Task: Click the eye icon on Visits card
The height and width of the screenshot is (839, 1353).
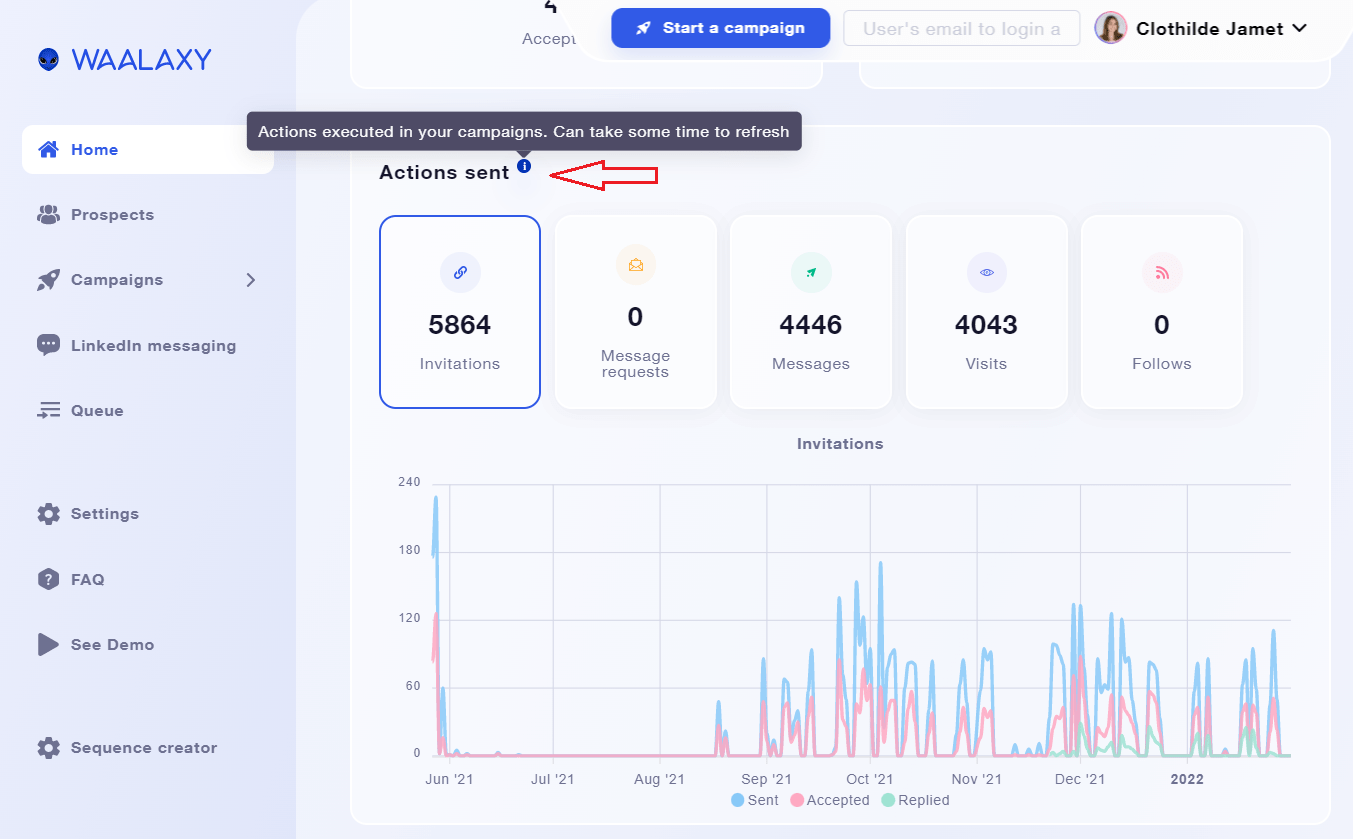Action: pyautogui.click(x=987, y=272)
